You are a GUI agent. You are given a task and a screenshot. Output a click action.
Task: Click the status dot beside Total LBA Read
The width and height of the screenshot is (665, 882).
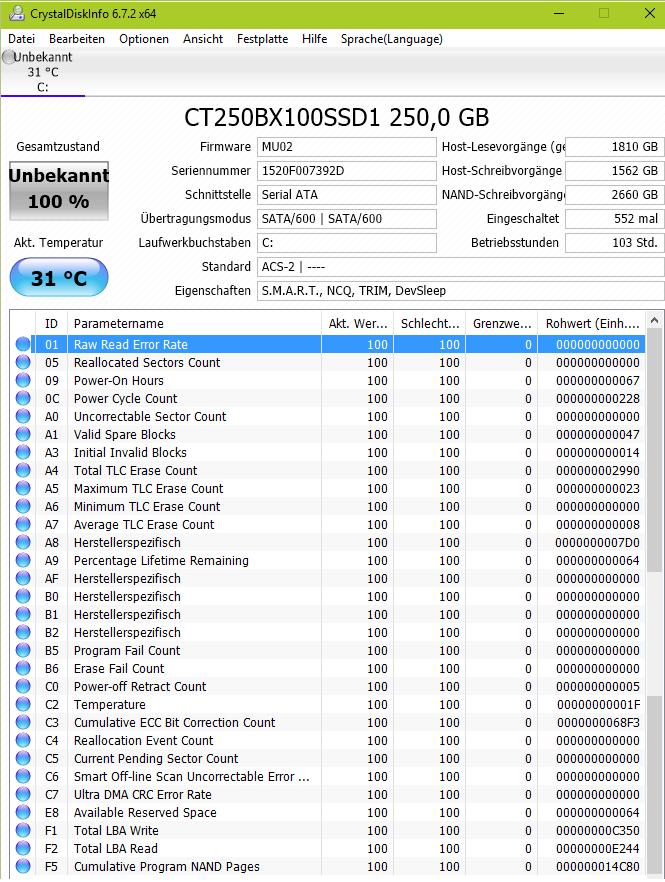(23, 848)
